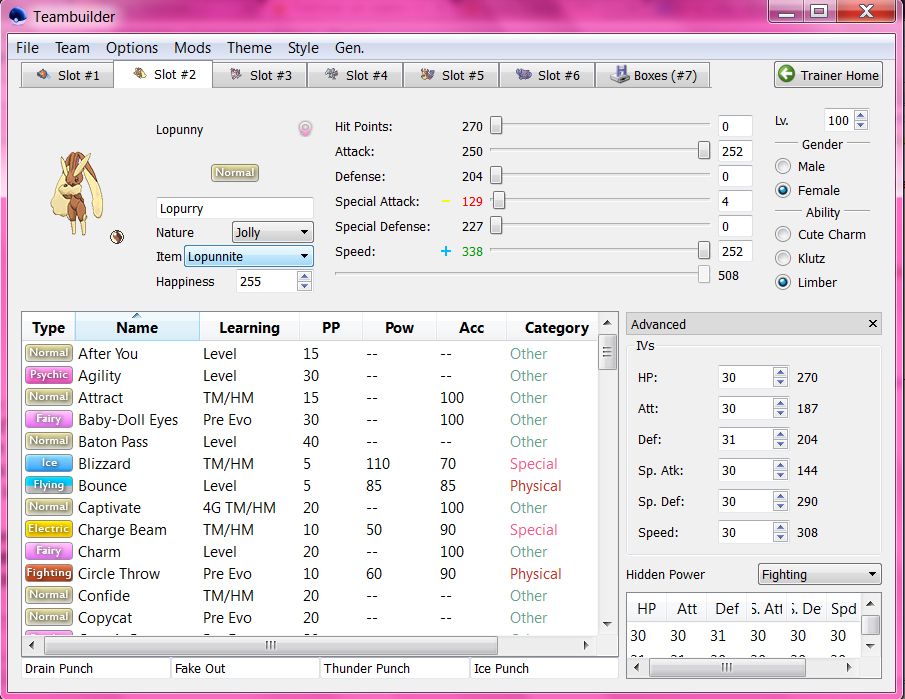Click the Lopunnite item icon near sprite

click(117, 237)
